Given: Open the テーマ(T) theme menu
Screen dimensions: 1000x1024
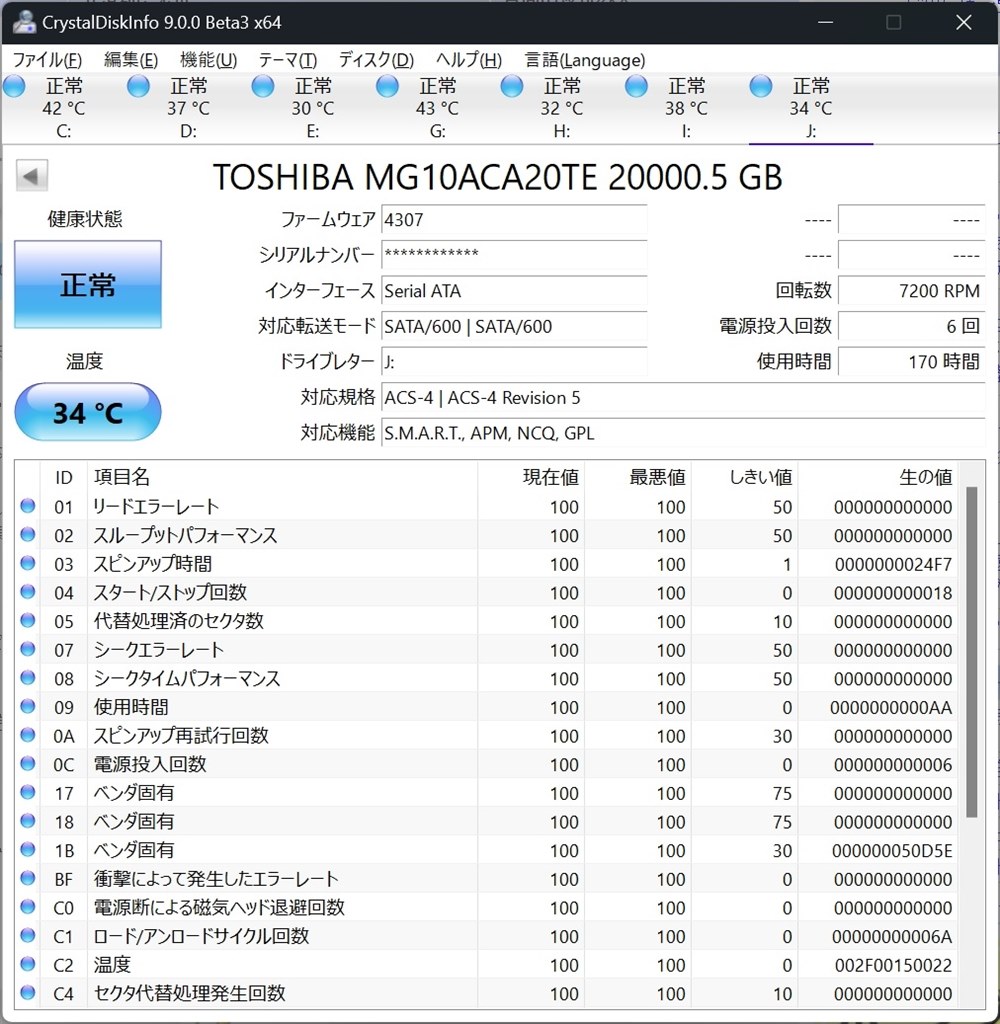Looking at the screenshot, I should tap(287, 60).
